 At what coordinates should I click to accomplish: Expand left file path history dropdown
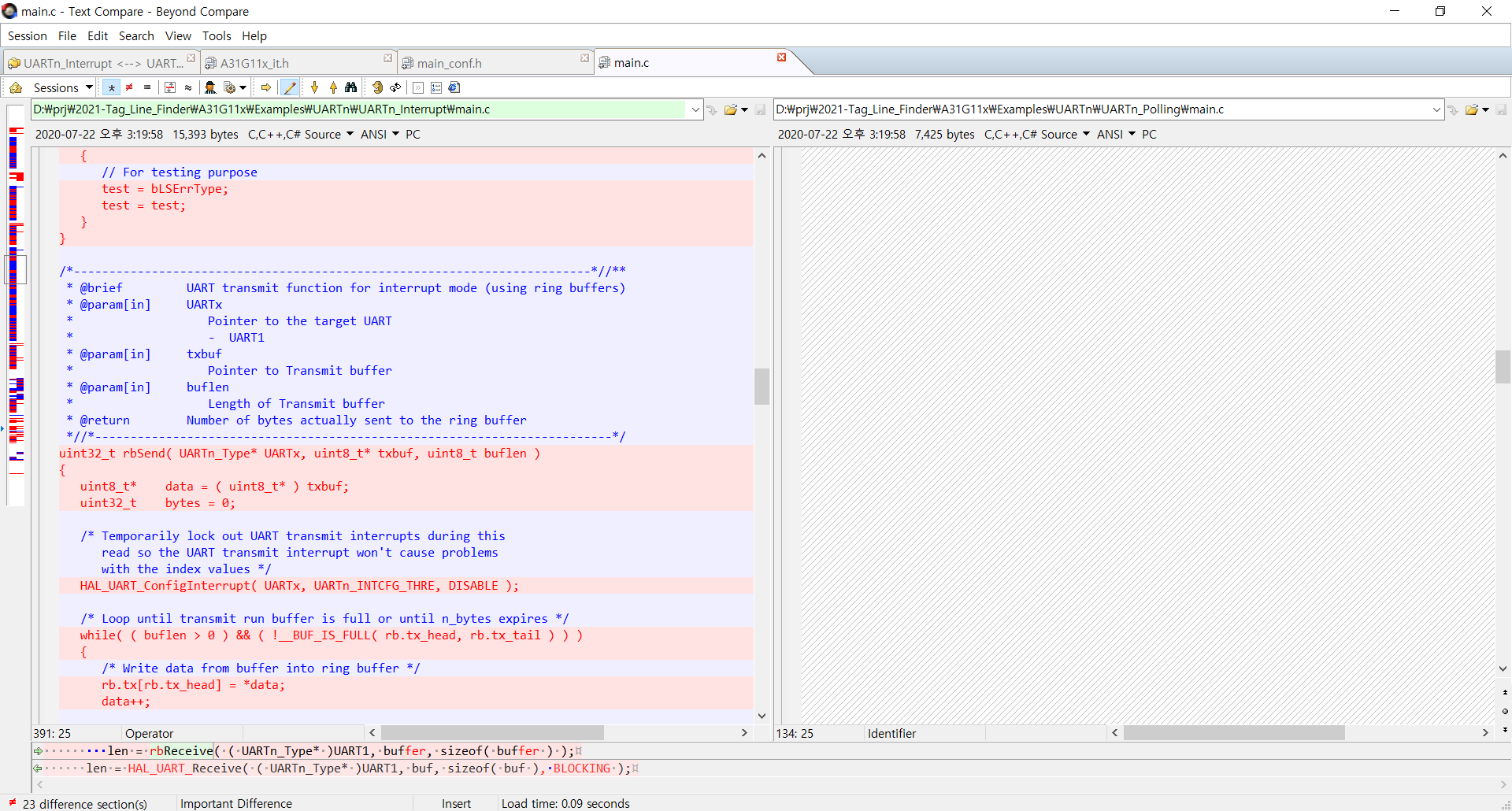coord(695,109)
